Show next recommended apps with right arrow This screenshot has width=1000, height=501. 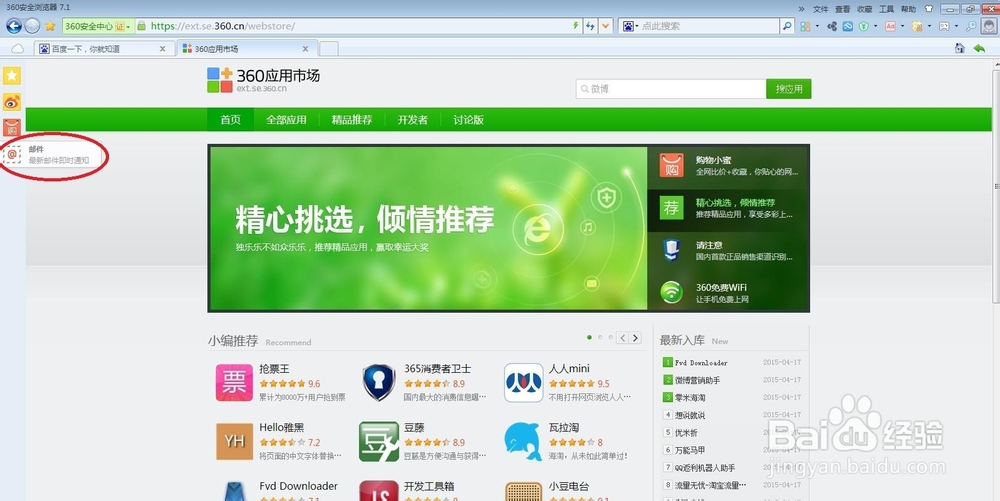(x=635, y=338)
